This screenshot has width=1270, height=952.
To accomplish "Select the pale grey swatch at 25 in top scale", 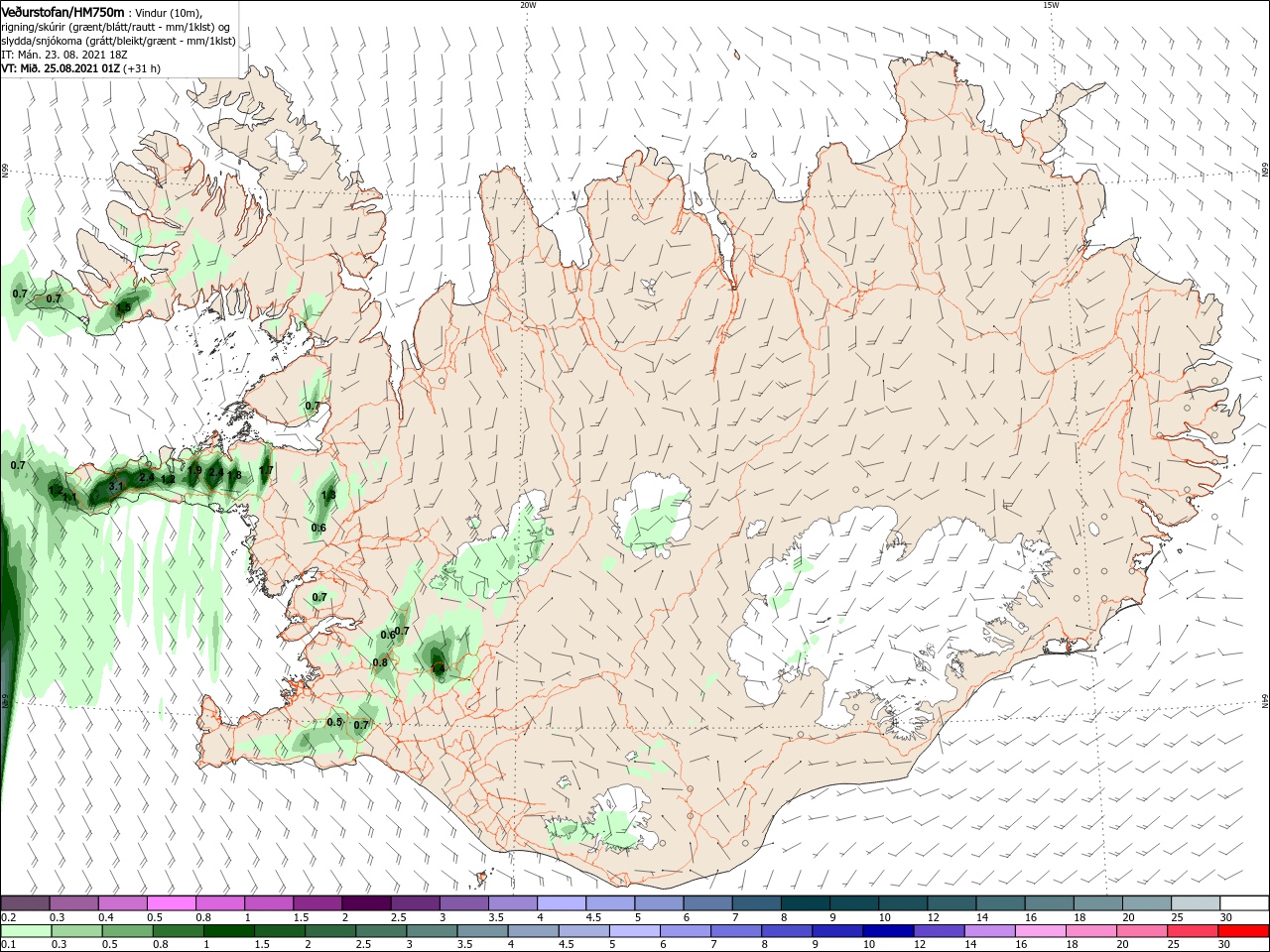I will (x=1196, y=903).
